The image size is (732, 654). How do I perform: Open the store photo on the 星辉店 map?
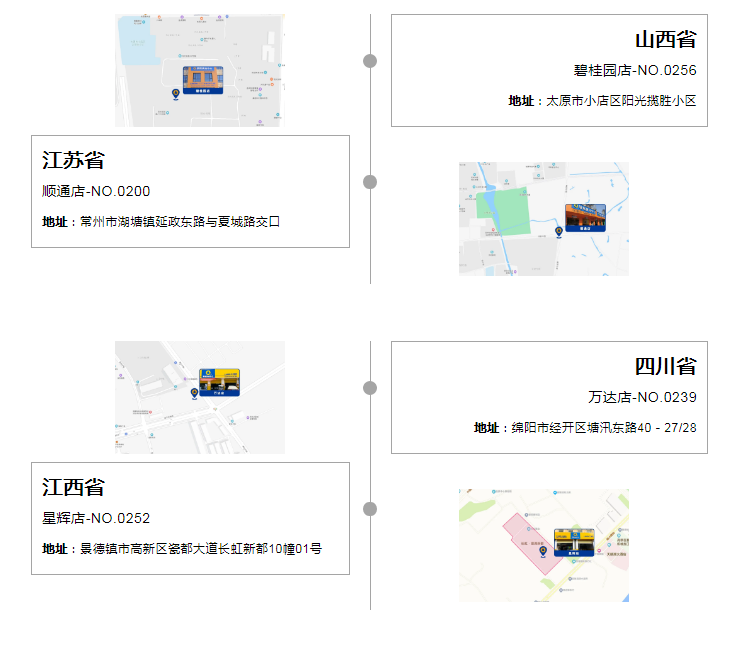(574, 540)
